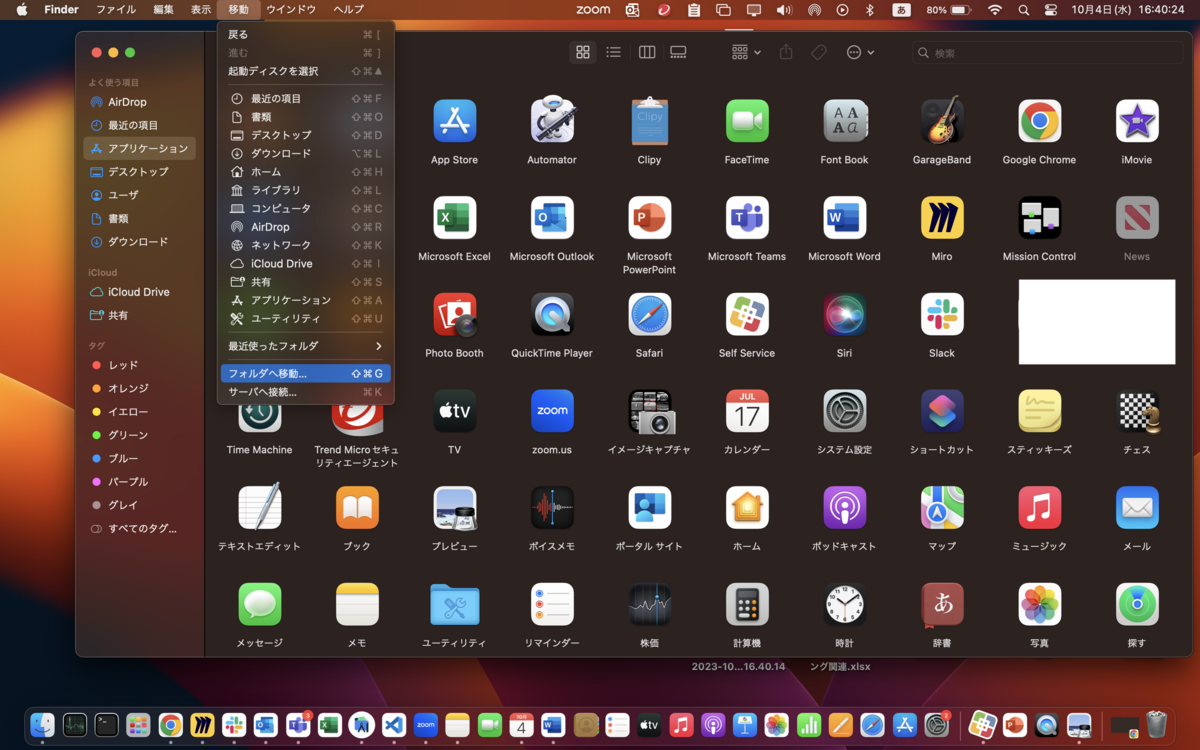
Task: Click the Slack icon in Applications
Action: coord(942,315)
